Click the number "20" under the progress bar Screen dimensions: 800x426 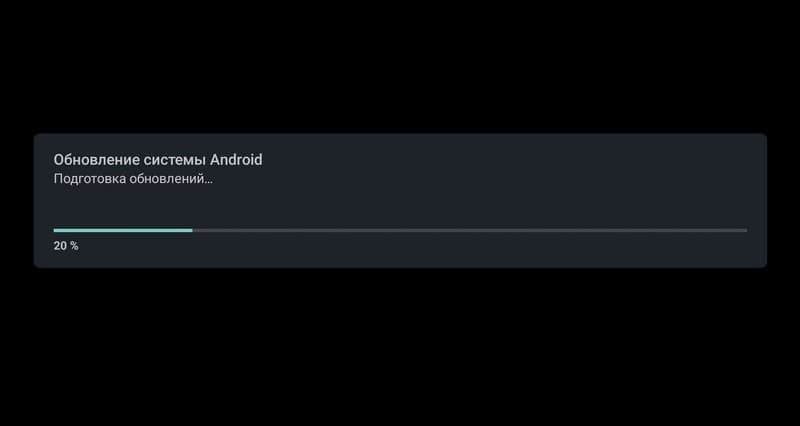60,246
